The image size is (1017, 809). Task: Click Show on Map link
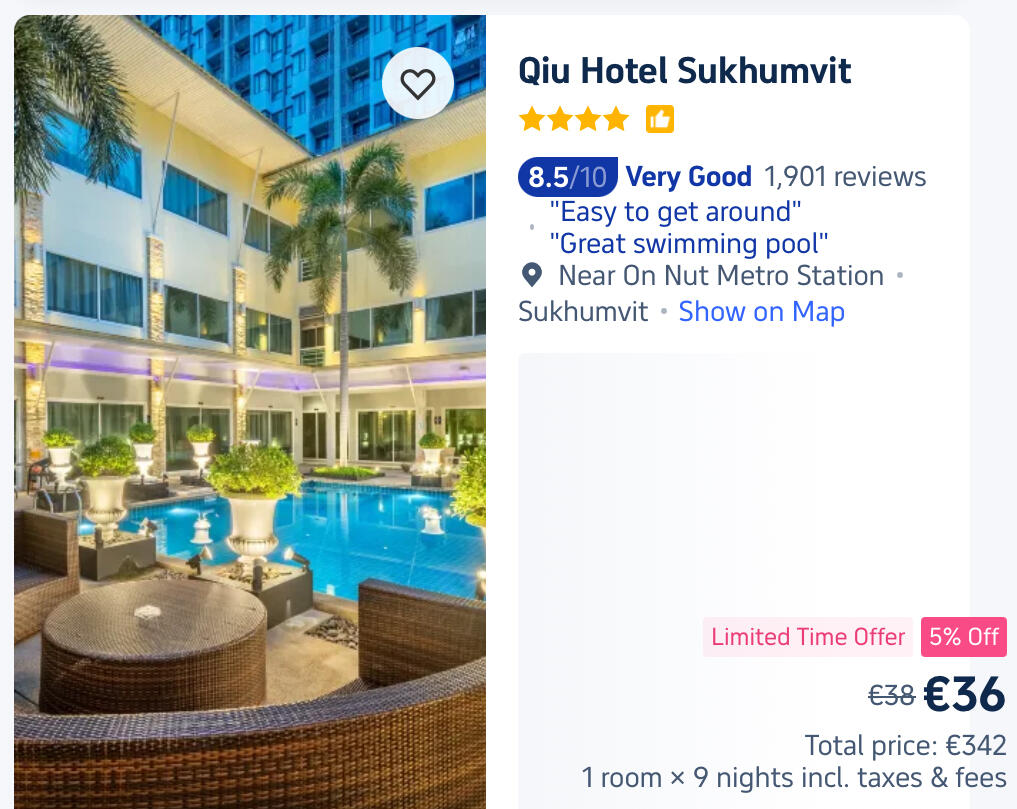[x=761, y=312]
